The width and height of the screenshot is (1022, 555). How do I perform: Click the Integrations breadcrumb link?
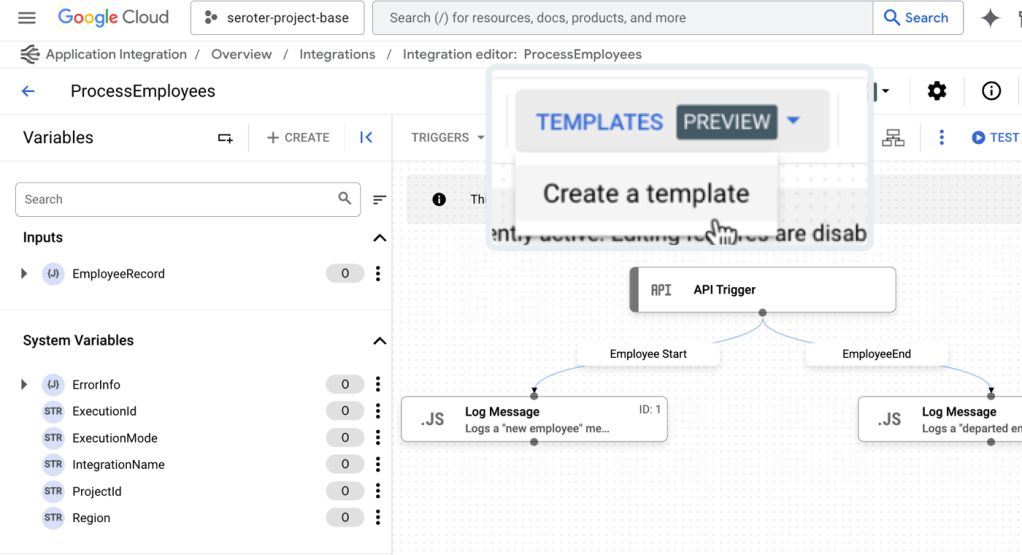pos(337,54)
